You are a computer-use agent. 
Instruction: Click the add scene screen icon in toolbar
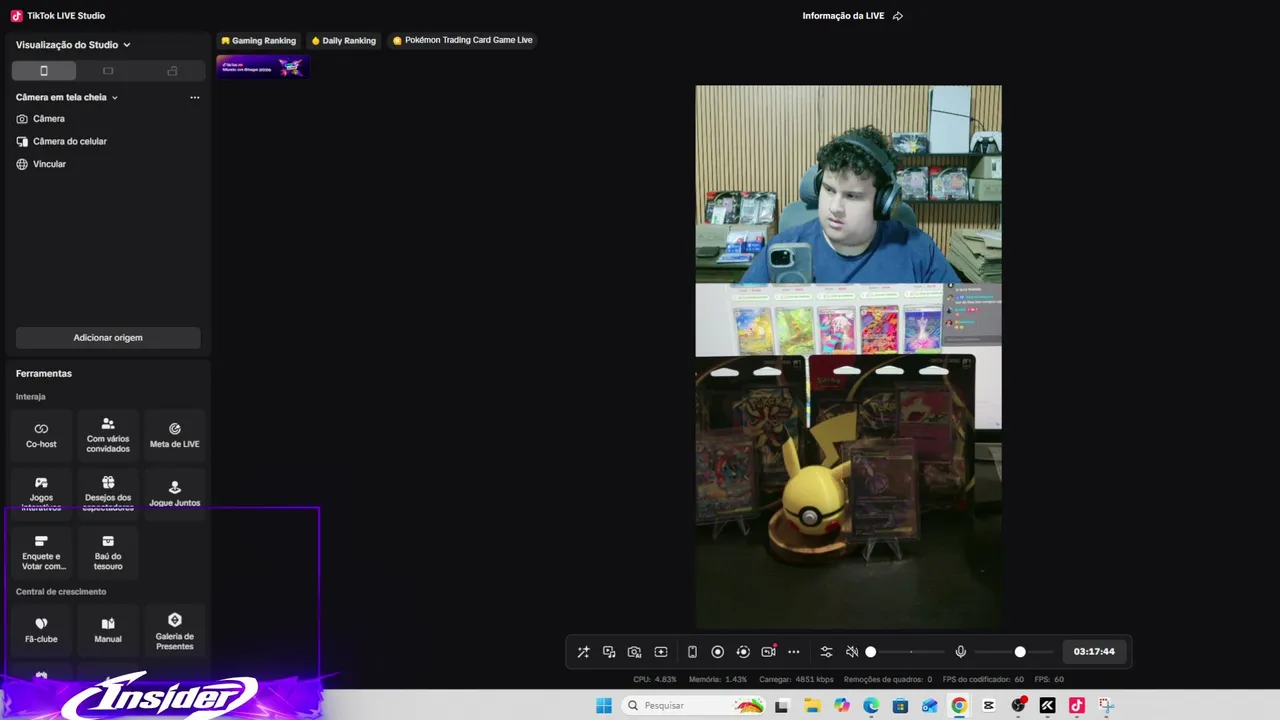(x=661, y=652)
